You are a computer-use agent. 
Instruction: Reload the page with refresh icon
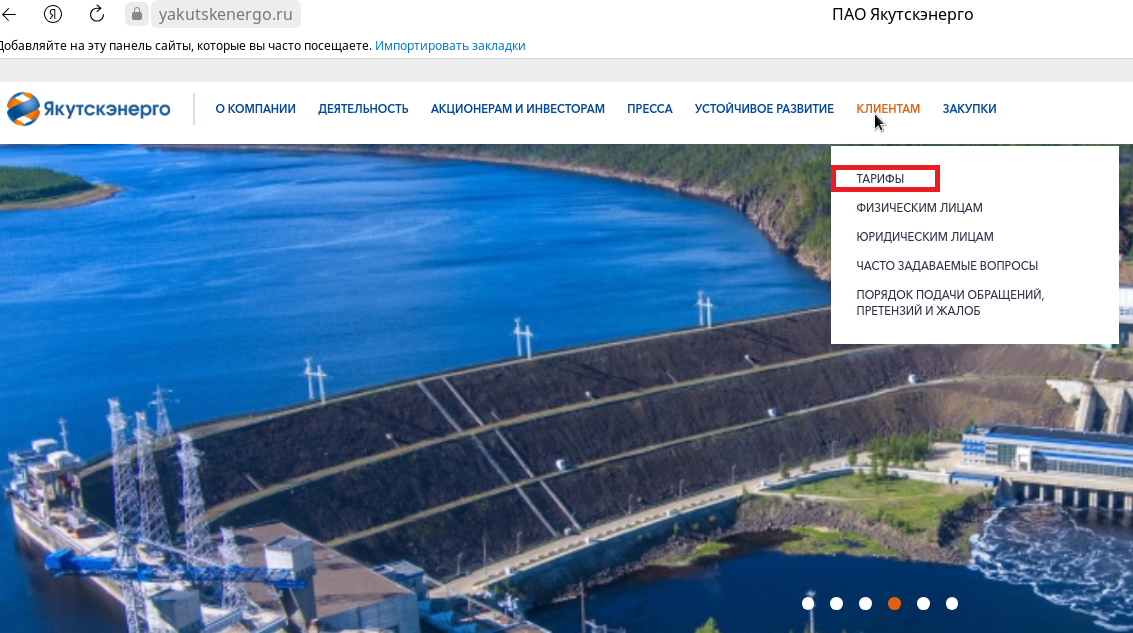pos(97,14)
